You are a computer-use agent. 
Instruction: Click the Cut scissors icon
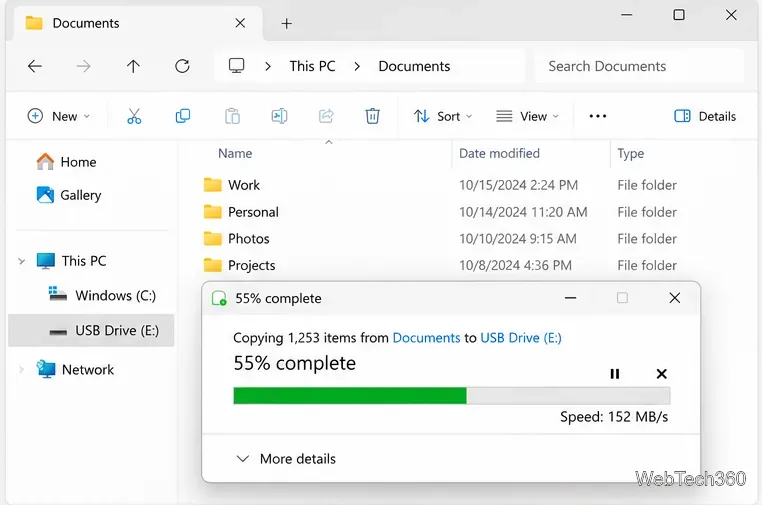point(134,116)
